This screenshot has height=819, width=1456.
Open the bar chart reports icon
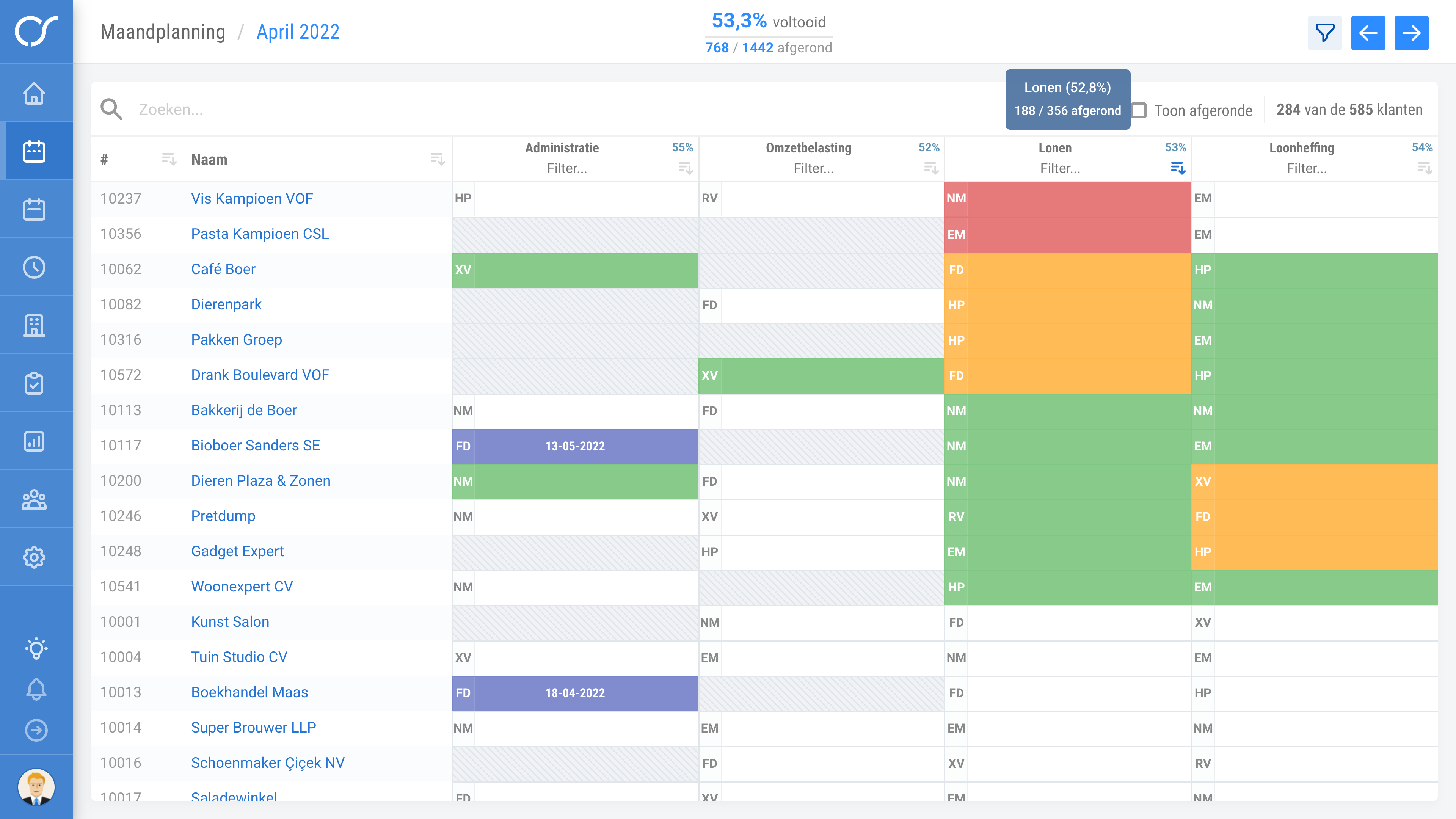click(x=34, y=441)
